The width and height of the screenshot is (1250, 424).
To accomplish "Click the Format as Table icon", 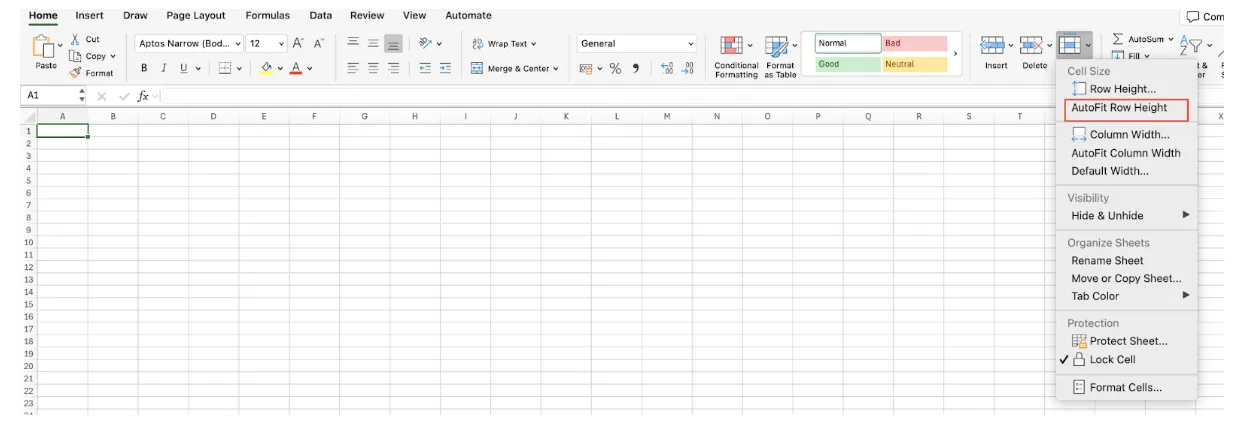I will click(x=777, y=46).
